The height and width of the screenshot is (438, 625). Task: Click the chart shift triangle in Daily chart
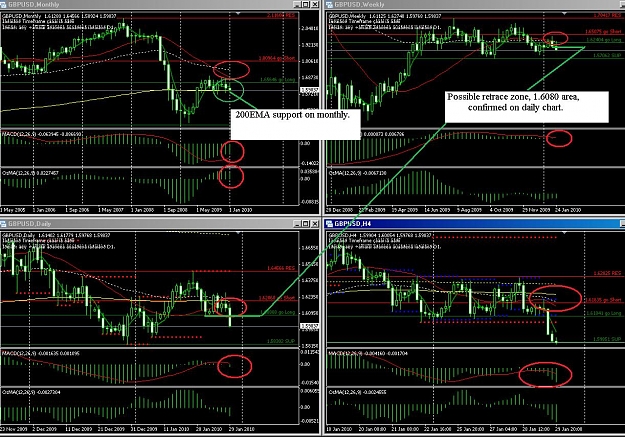click(x=238, y=232)
